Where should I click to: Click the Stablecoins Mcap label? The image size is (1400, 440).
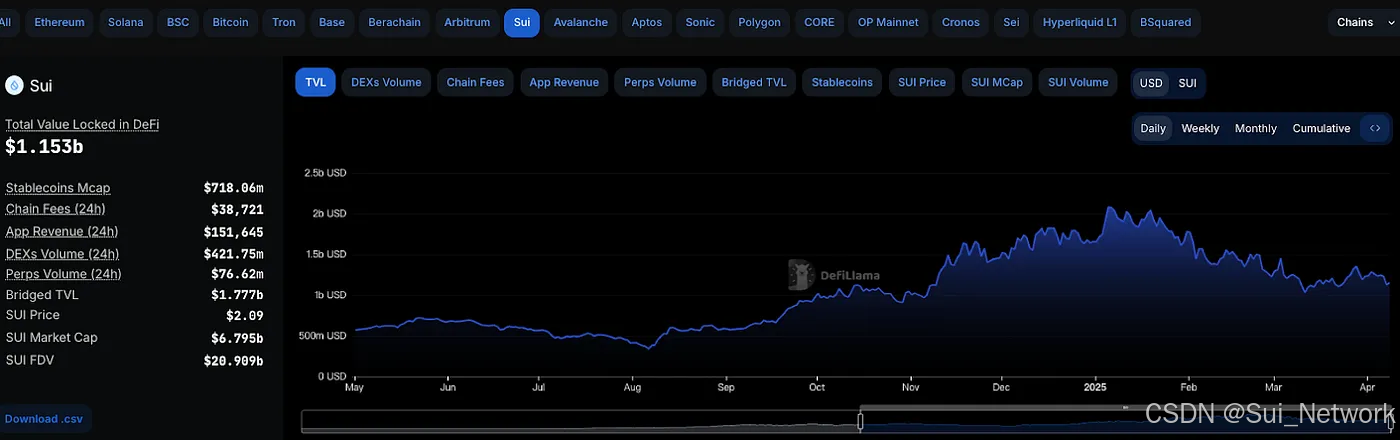pyautogui.click(x=58, y=188)
